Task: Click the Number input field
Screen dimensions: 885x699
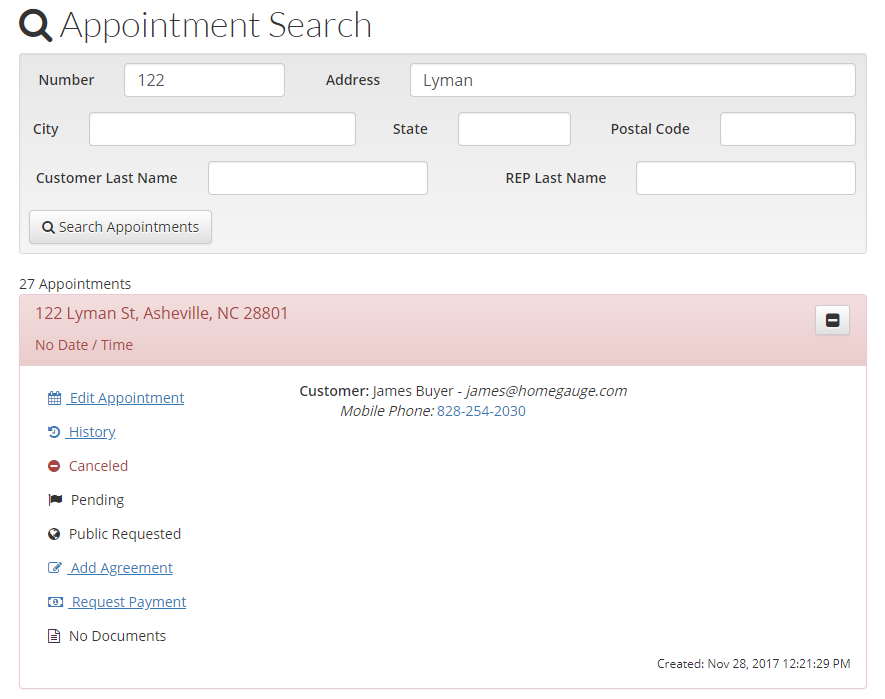Action: point(204,80)
